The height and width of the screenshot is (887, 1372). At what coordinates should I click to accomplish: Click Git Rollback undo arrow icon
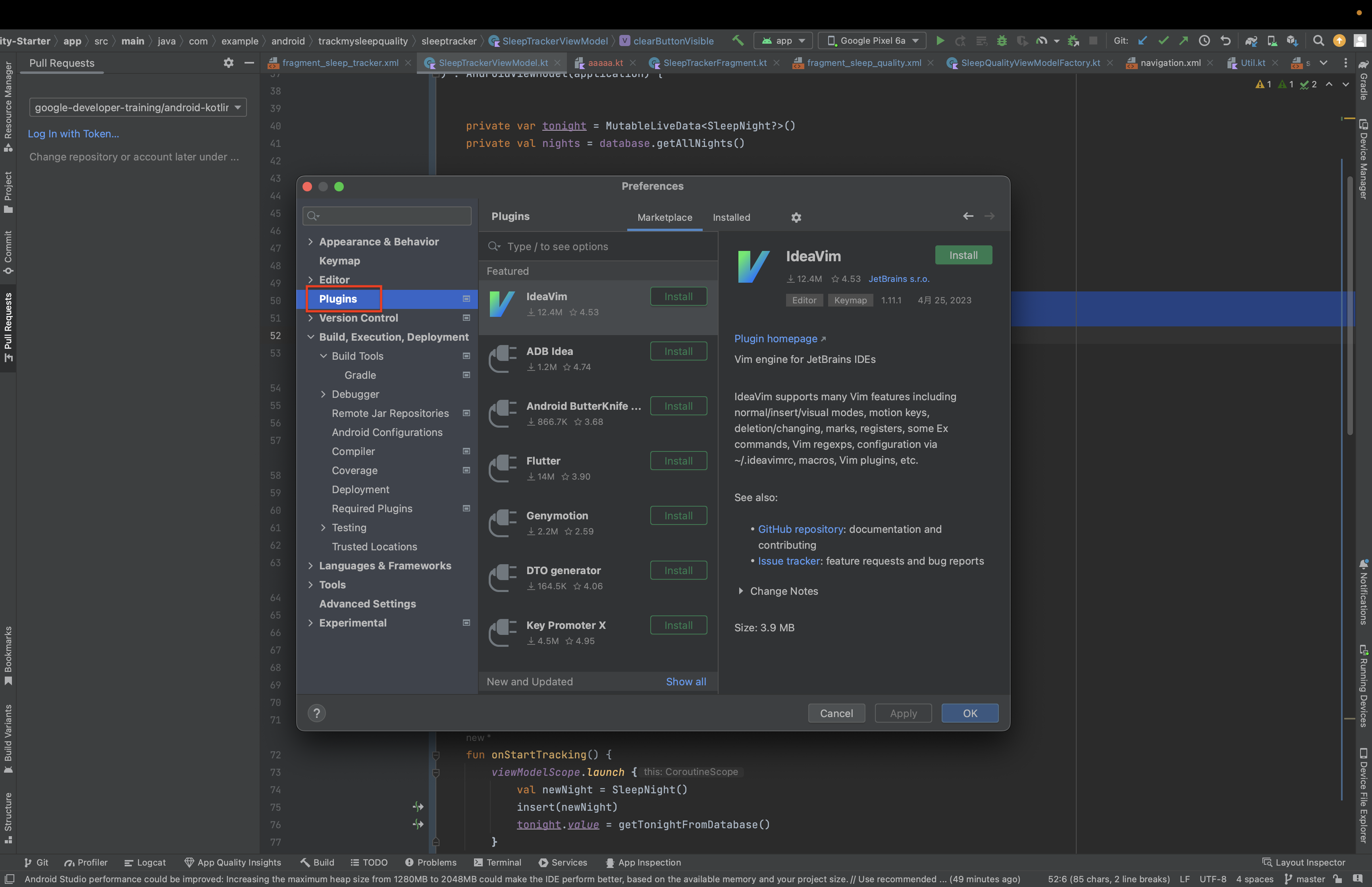coord(1226,40)
